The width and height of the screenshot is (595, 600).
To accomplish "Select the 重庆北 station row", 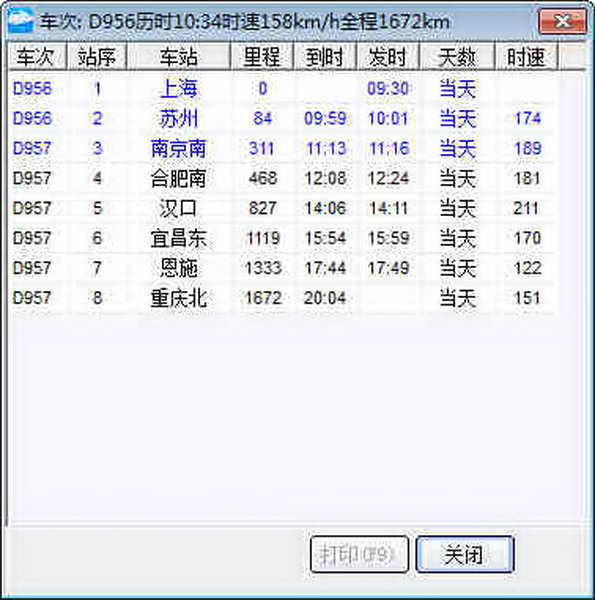I will pyautogui.click(x=282, y=298).
